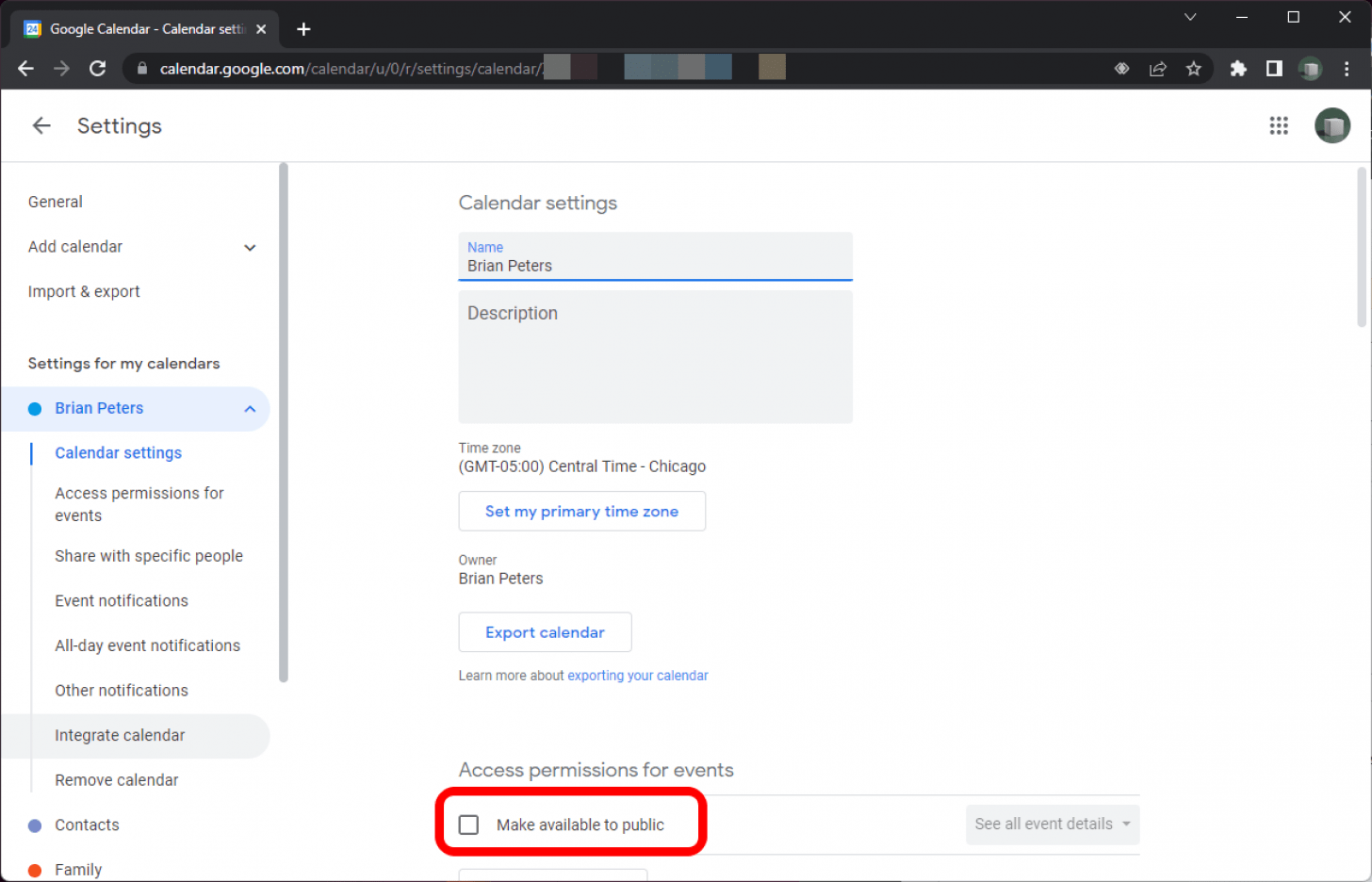Click the eye icon in the address bar

(x=1121, y=68)
